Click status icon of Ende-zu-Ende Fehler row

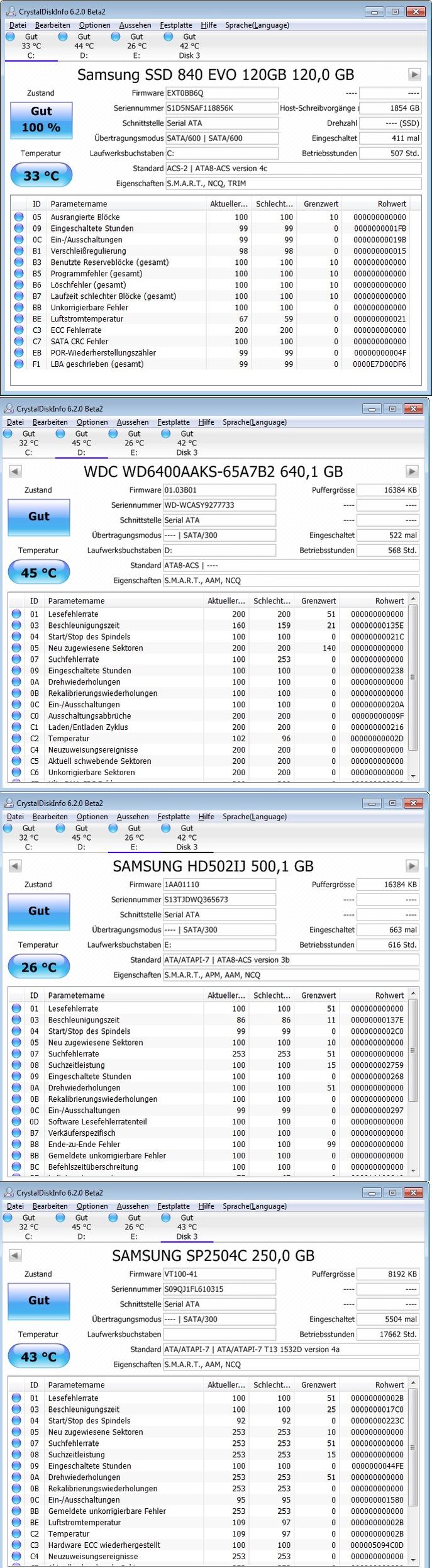16,1145
